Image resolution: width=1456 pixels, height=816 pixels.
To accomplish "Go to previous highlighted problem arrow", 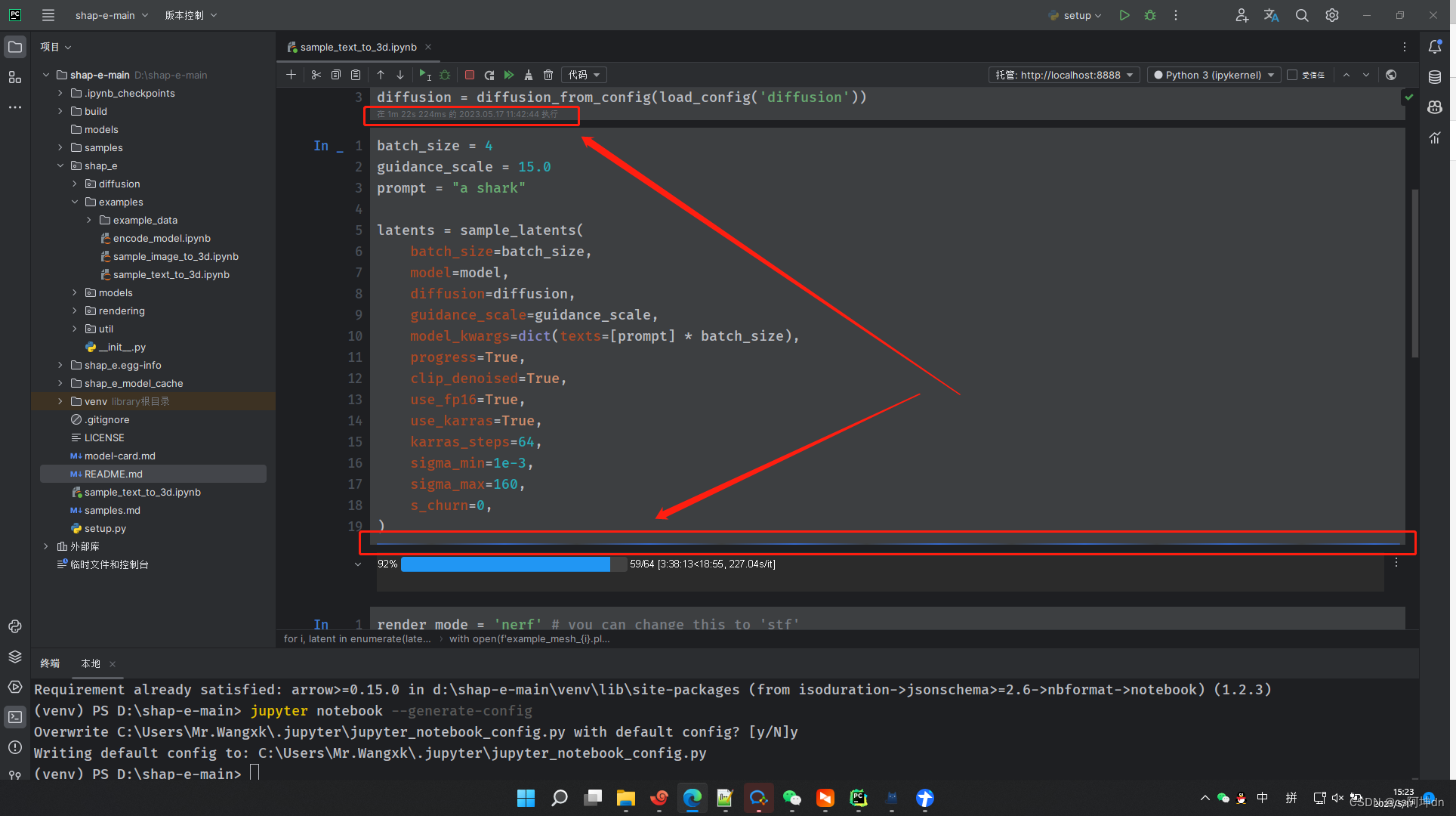I will coord(1346,75).
